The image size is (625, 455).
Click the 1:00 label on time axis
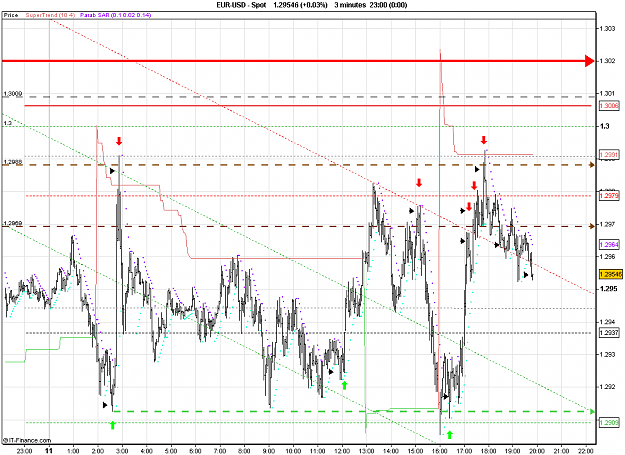[73, 451]
